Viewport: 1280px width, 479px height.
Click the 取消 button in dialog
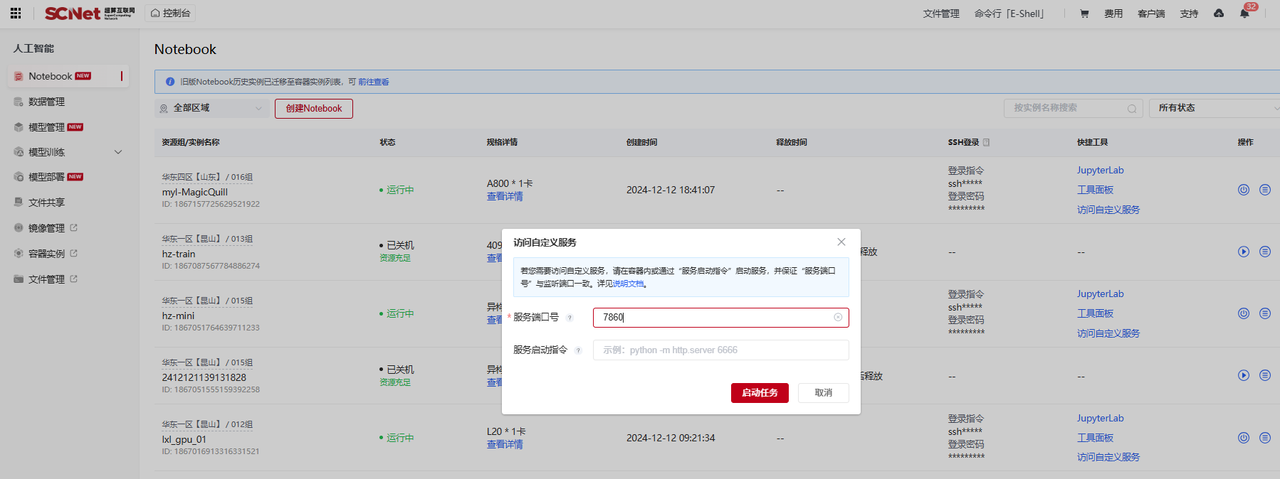click(x=823, y=393)
